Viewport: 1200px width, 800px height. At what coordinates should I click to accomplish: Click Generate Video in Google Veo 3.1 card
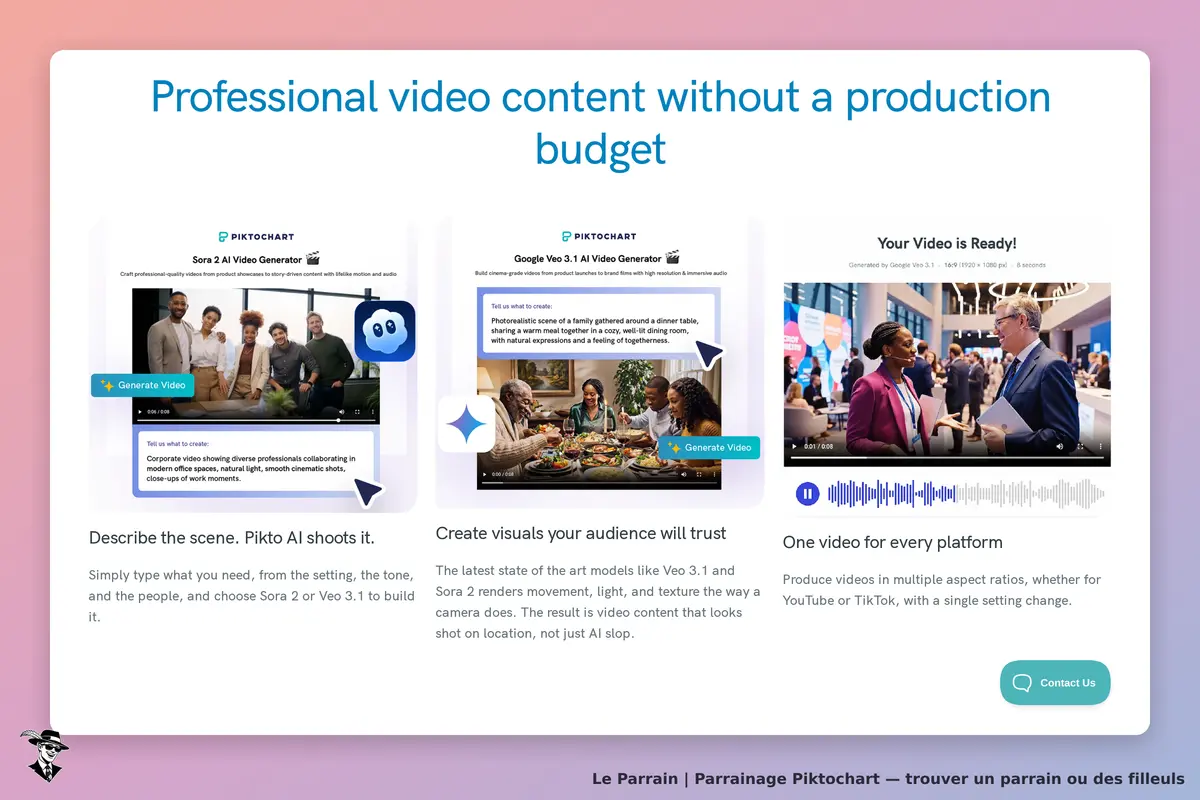tap(709, 448)
